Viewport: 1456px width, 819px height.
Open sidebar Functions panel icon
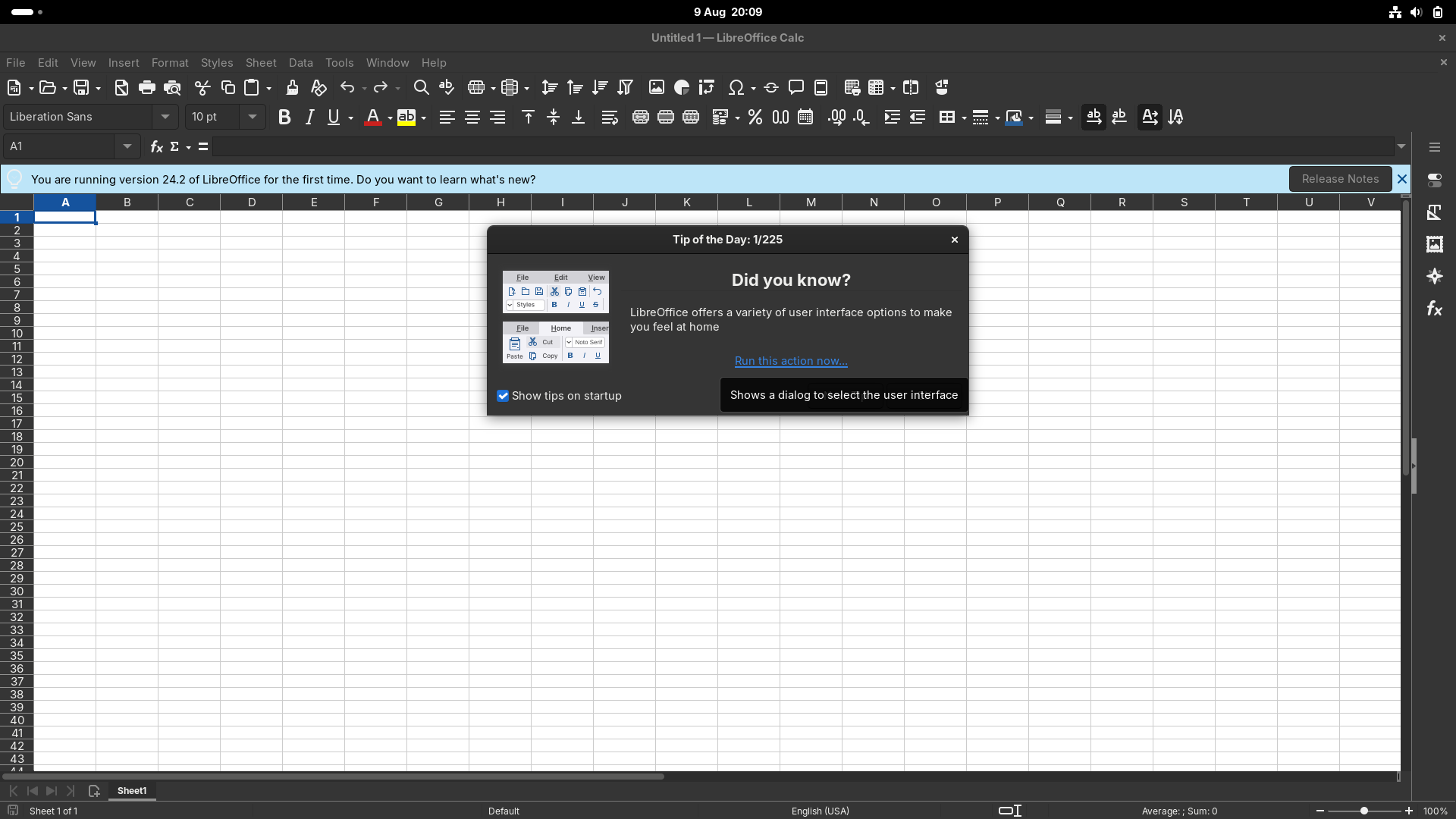[x=1434, y=308]
